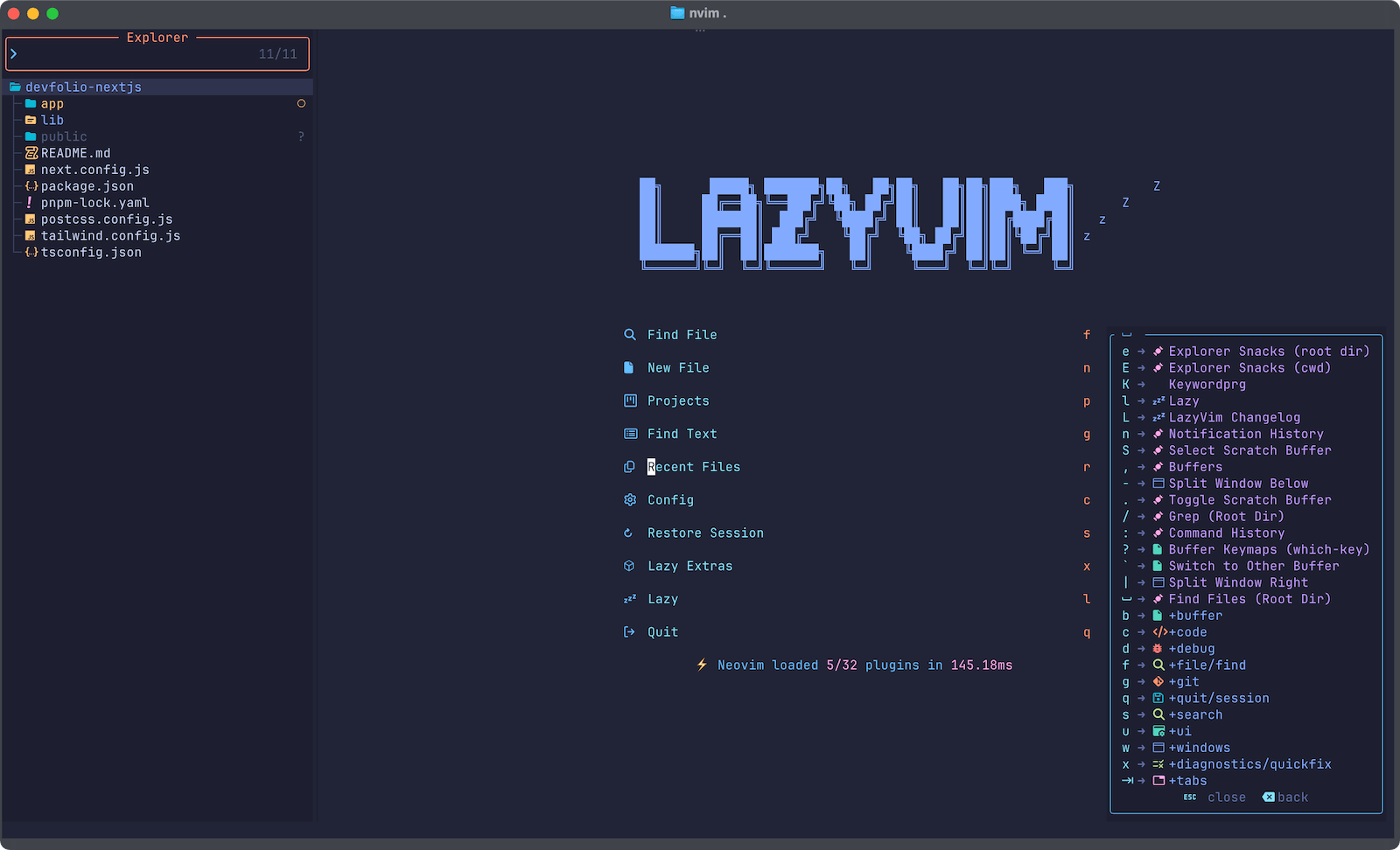
Task: Click the git icon beside +git
Action: click(x=1158, y=682)
